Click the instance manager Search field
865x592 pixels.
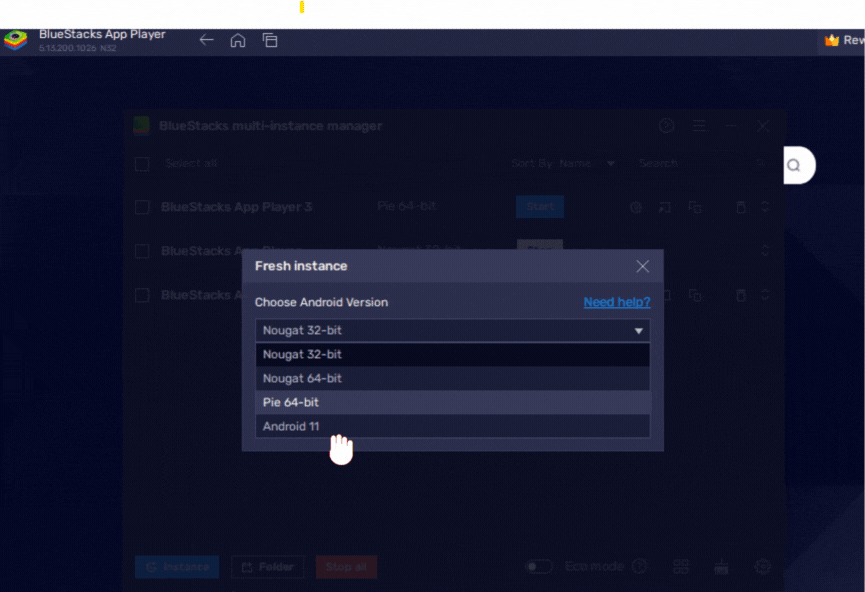[701, 163]
